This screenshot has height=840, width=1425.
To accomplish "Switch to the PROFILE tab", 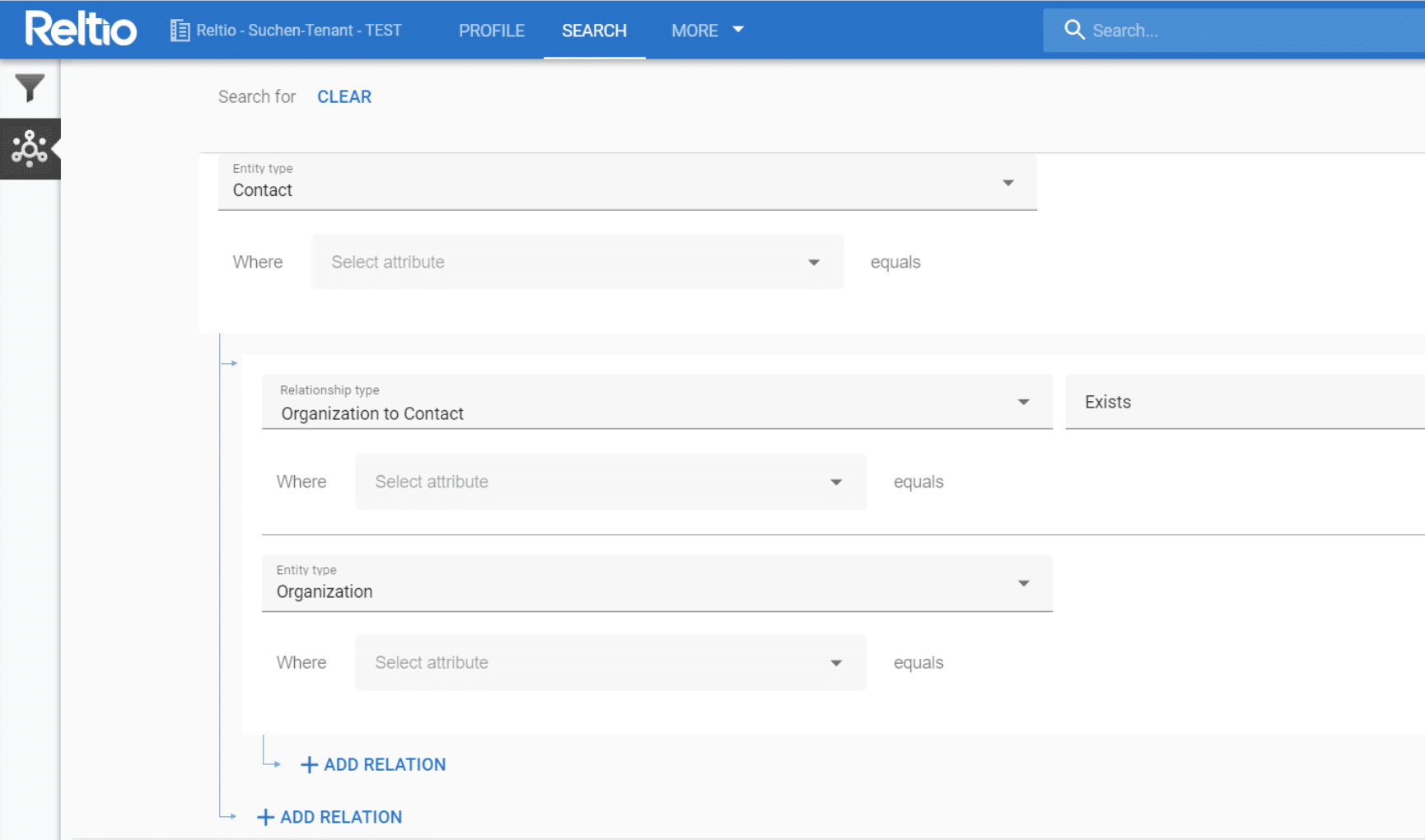I will pyautogui.click(x=491, y=30).
